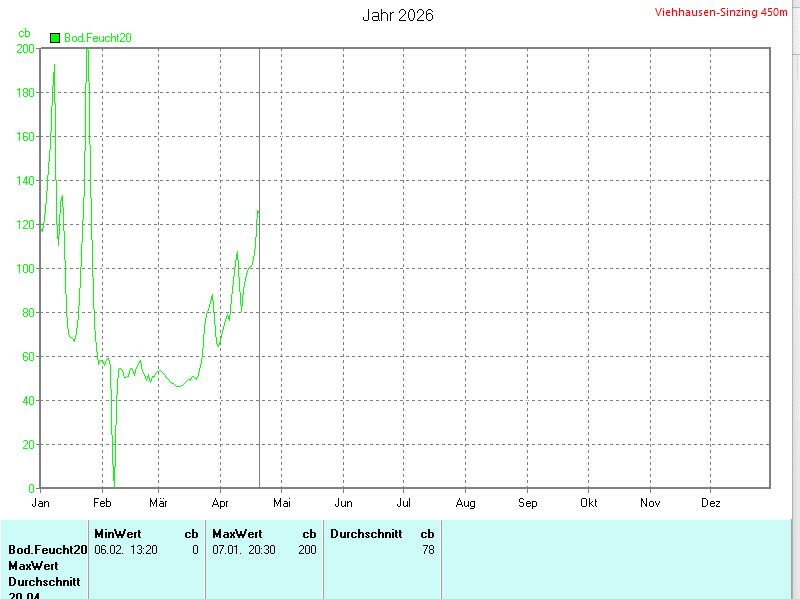The image size is (800, 599).
Task: Click the gray vertical current-date line in April
Action: (259, 300)
